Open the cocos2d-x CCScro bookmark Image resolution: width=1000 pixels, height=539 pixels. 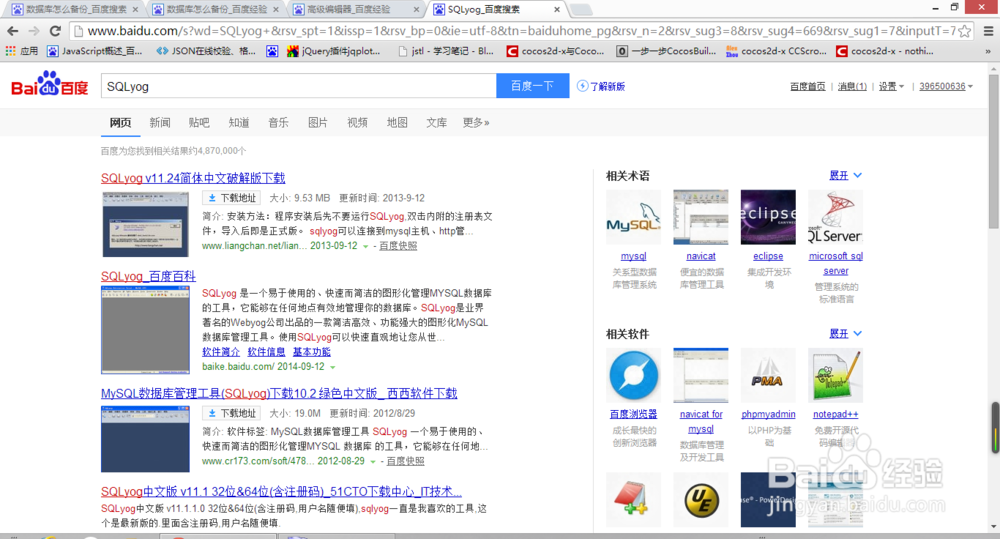click(776, 51)
